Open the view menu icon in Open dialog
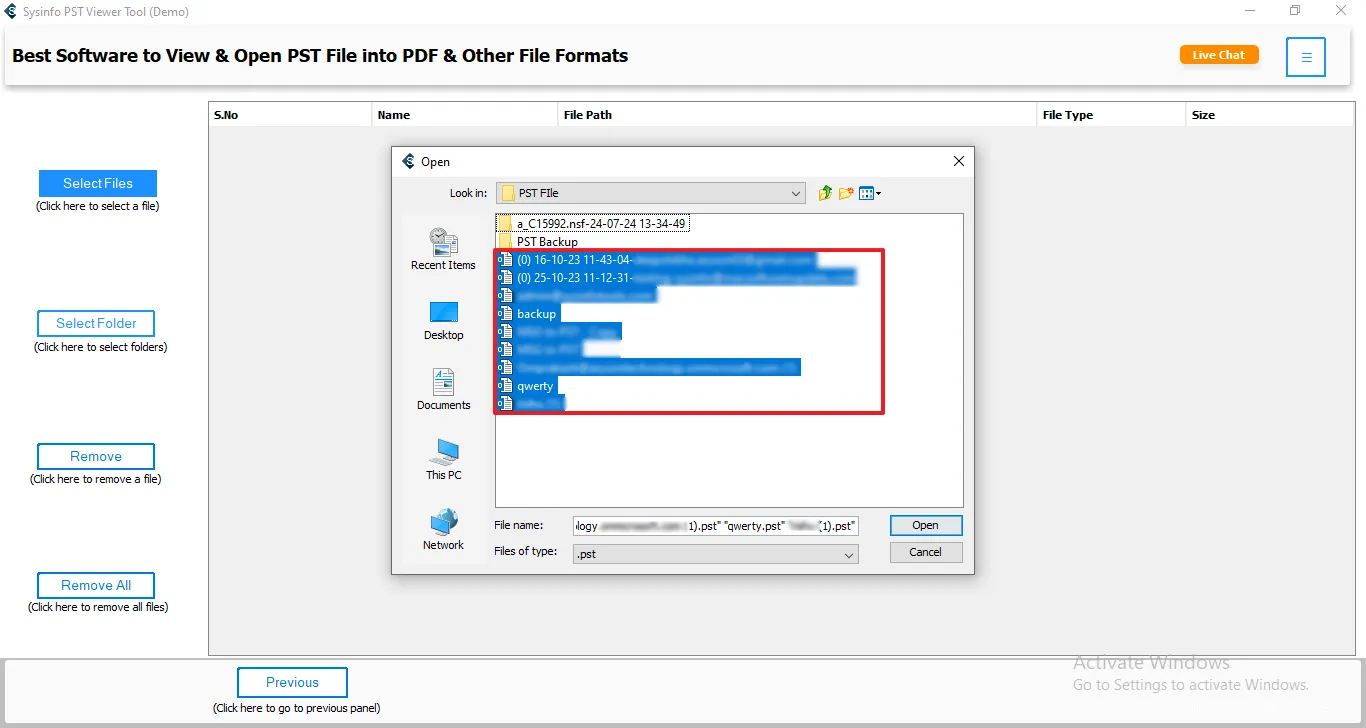Viewport: 1366px width, 728px height. click(x=869, y=193)
